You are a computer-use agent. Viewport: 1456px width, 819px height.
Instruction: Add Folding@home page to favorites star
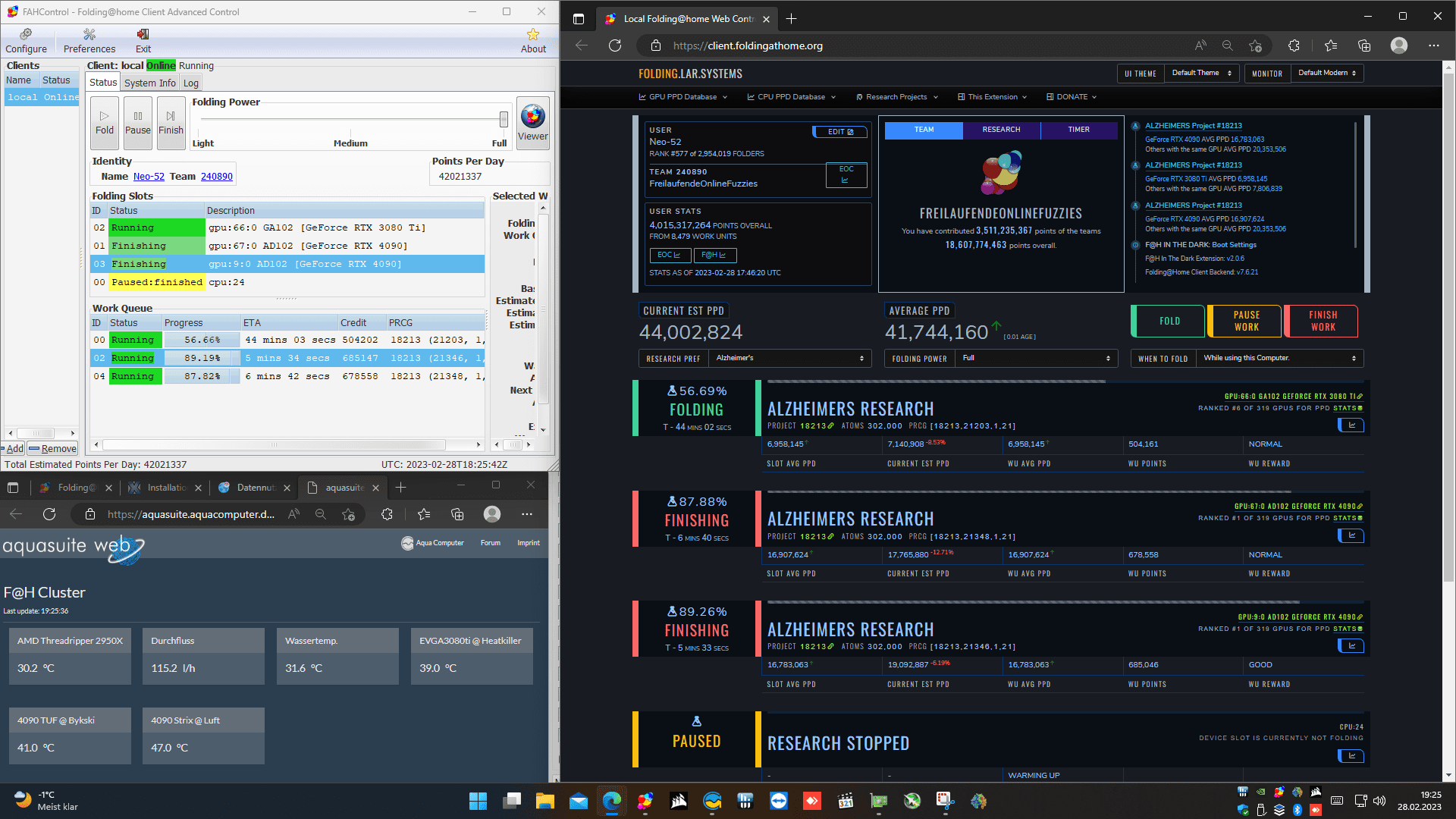[1255, 45]
